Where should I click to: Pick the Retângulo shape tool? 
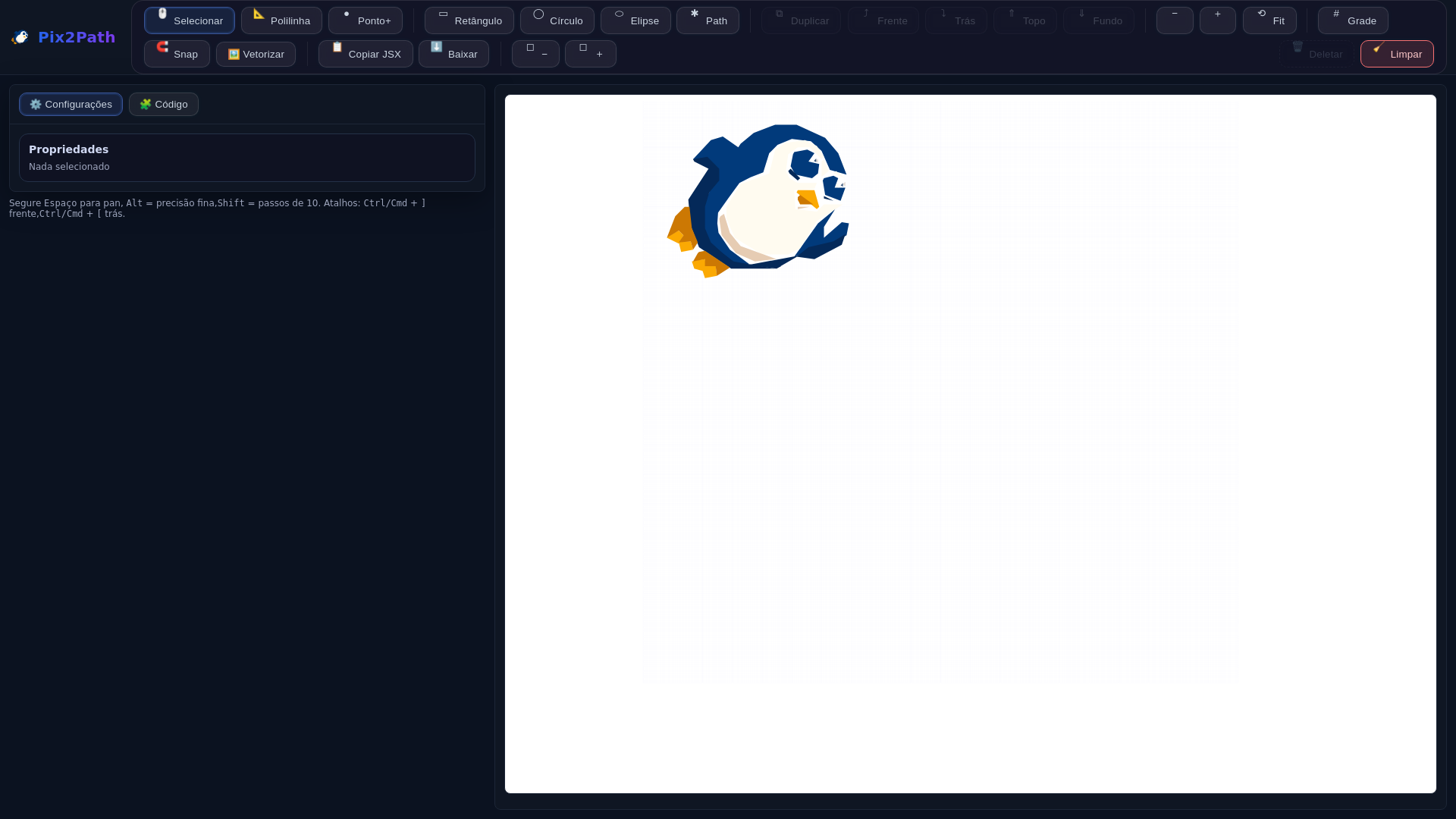point(469,20)
